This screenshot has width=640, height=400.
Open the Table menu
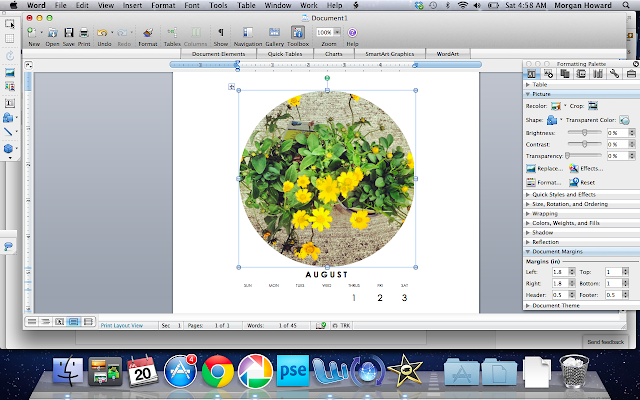[x=247, y=5]
